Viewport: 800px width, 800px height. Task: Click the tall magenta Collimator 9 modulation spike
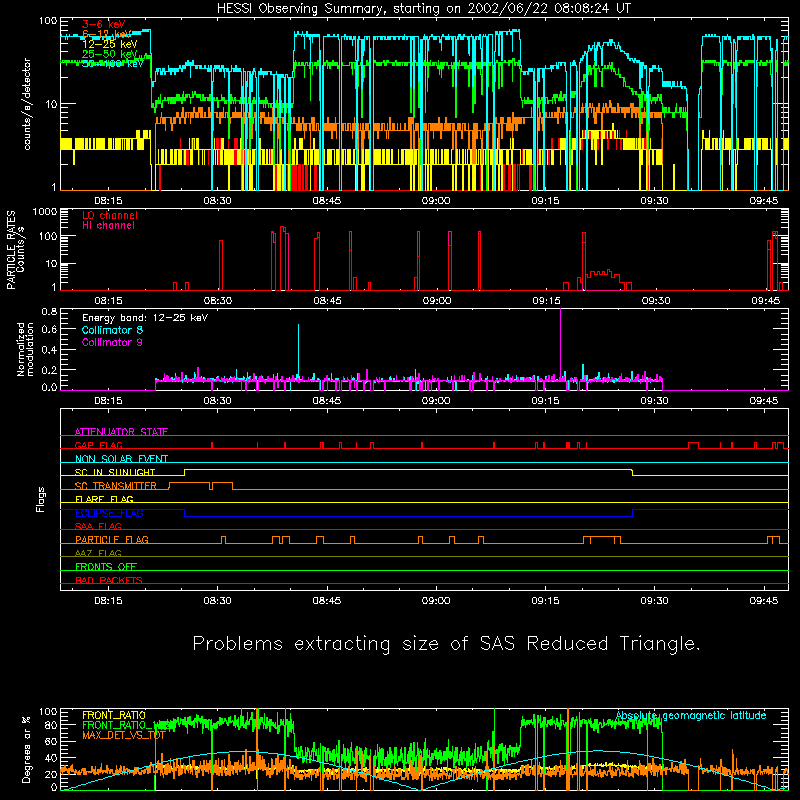561,344
